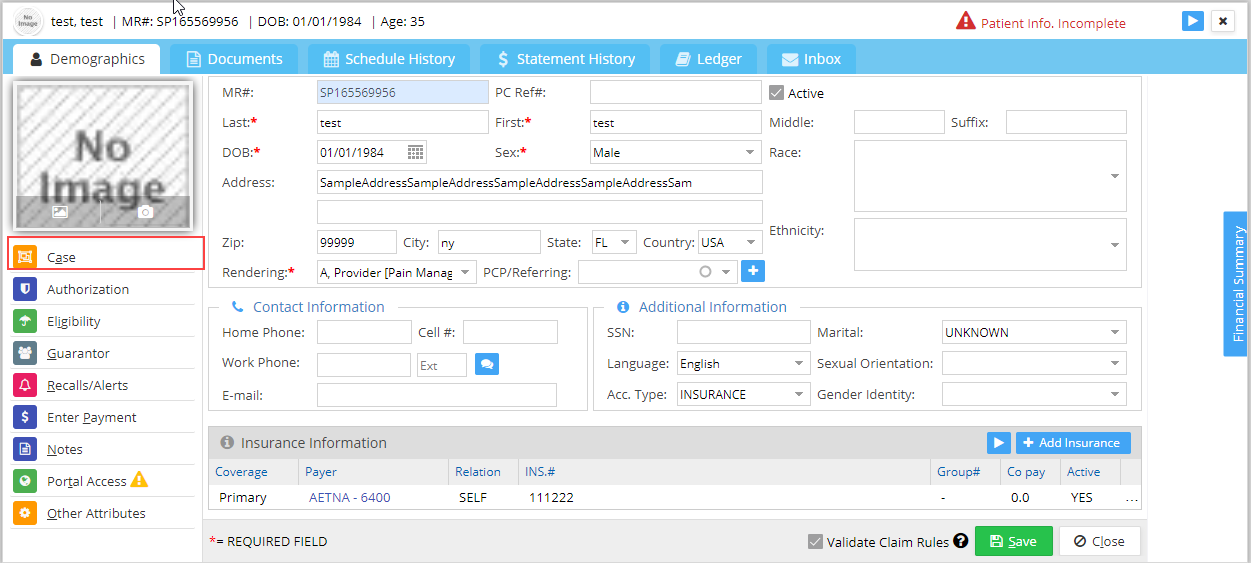1251x563 pixels.
Task: Open the DOB calendar picker icon
Action: (x=416, y=152)
